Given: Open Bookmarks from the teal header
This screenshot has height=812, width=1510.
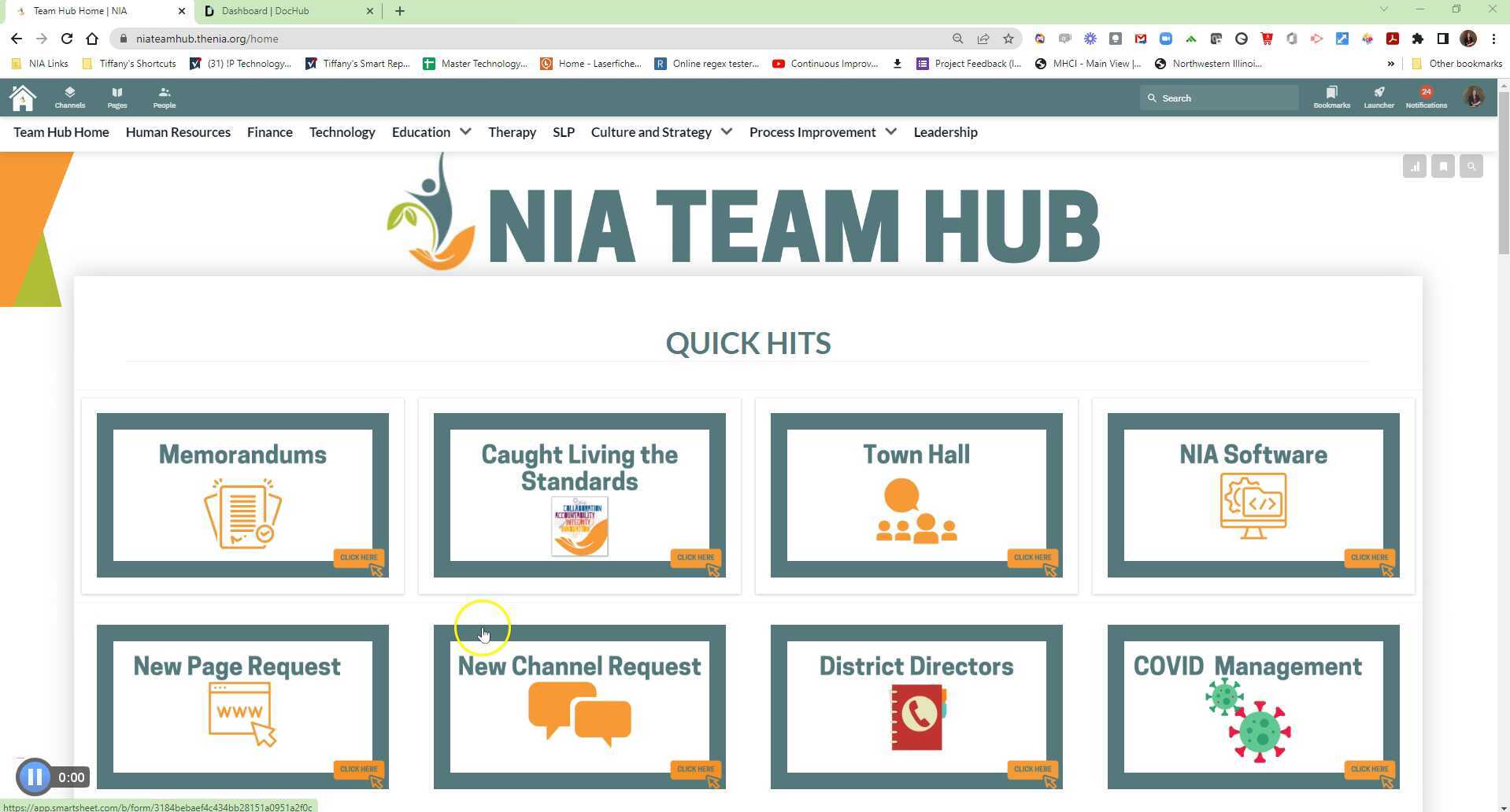Looking at the screenshot, I should tap(1331, 97).
